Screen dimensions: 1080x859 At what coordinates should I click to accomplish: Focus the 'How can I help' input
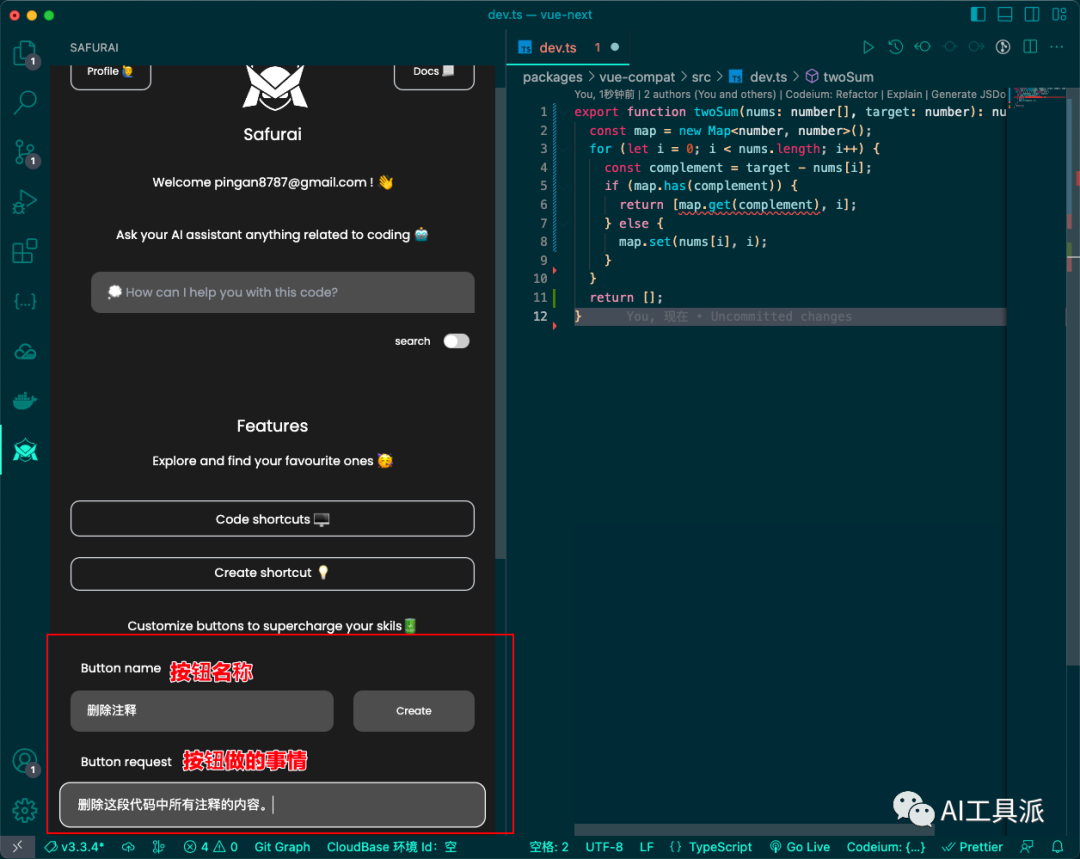coord(282,292)
